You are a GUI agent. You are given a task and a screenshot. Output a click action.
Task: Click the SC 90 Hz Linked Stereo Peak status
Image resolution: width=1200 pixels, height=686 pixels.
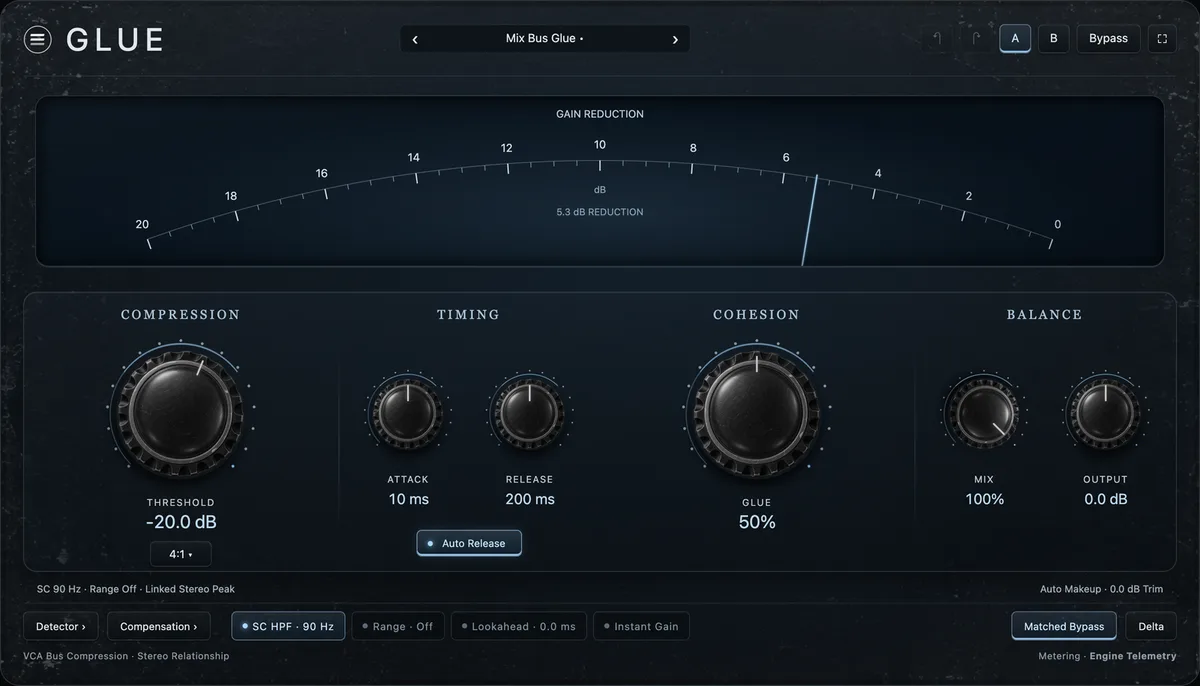(x=136, y=589)
